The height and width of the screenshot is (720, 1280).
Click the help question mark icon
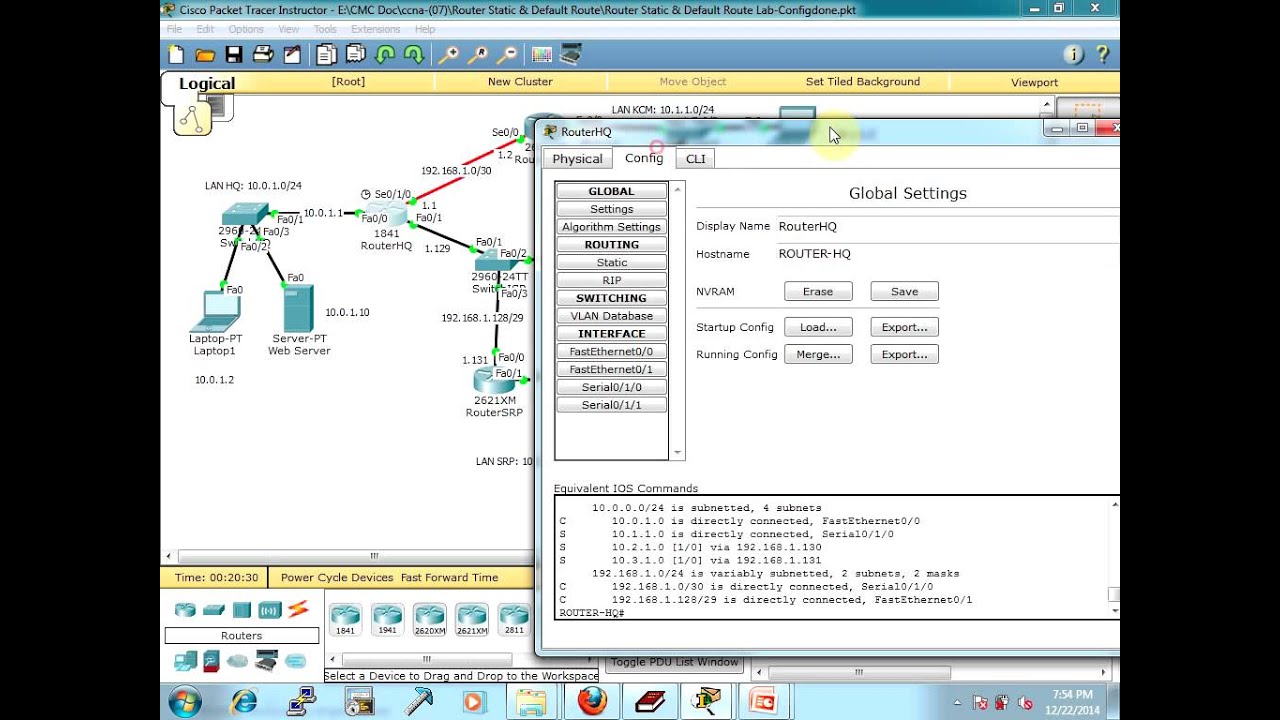pos(1103,55)
